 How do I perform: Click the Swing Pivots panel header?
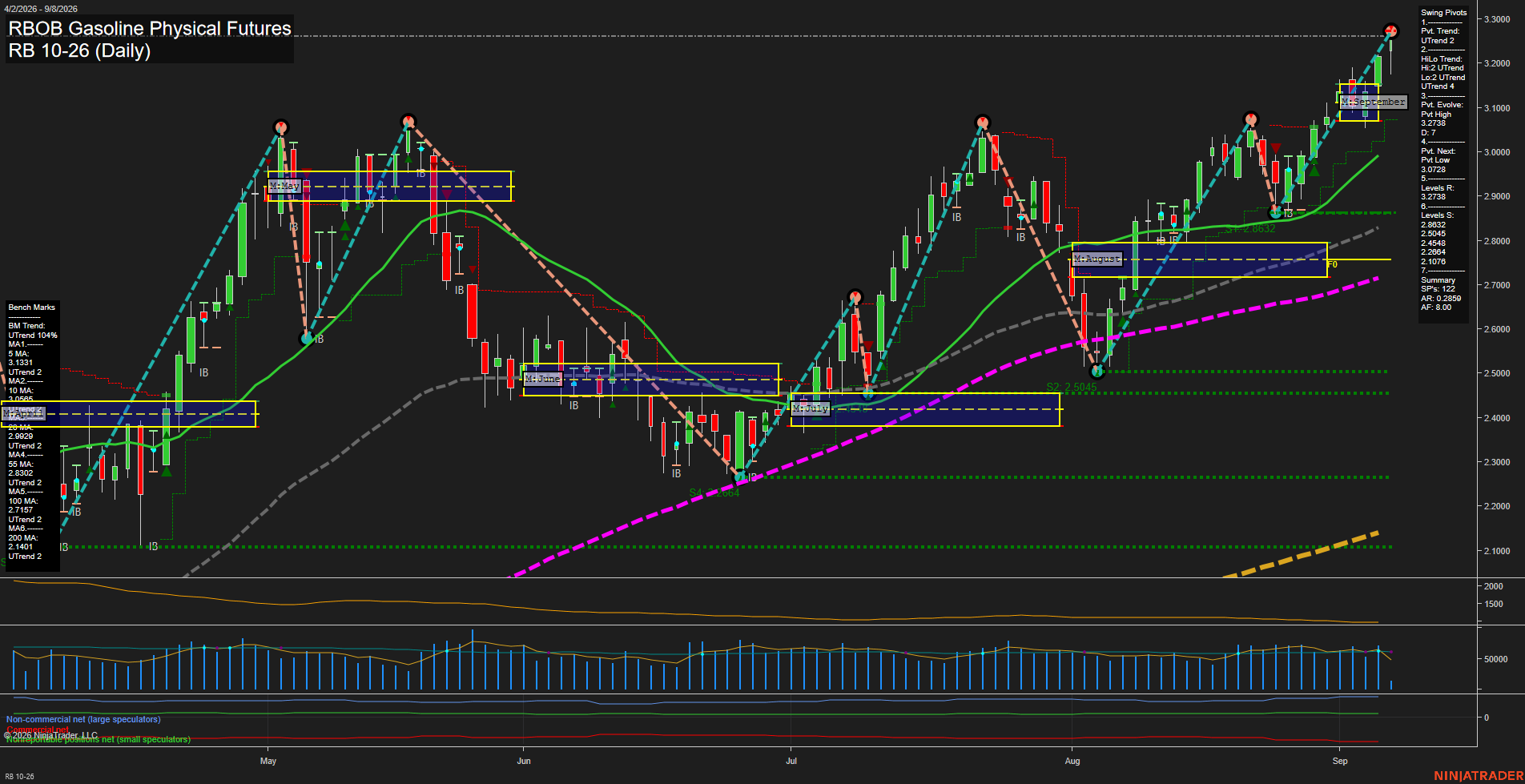(x=1444, y=13)
